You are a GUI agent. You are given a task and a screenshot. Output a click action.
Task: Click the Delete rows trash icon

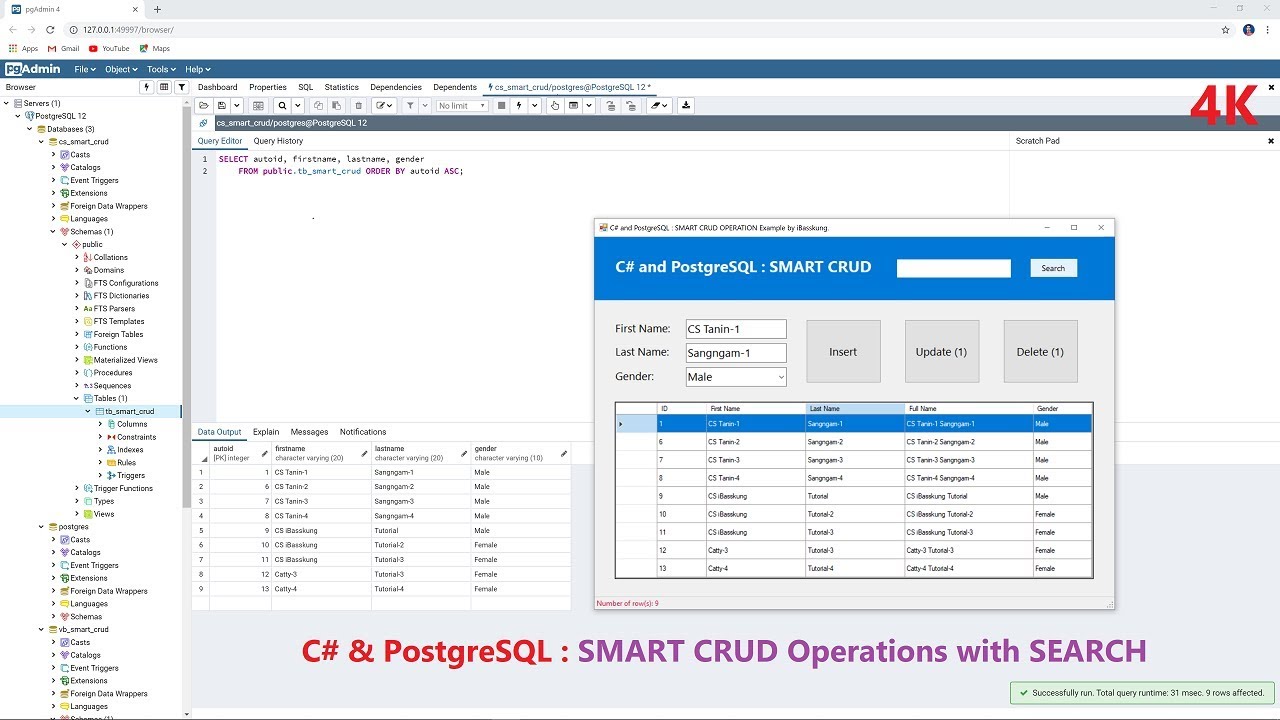(358, 105)
